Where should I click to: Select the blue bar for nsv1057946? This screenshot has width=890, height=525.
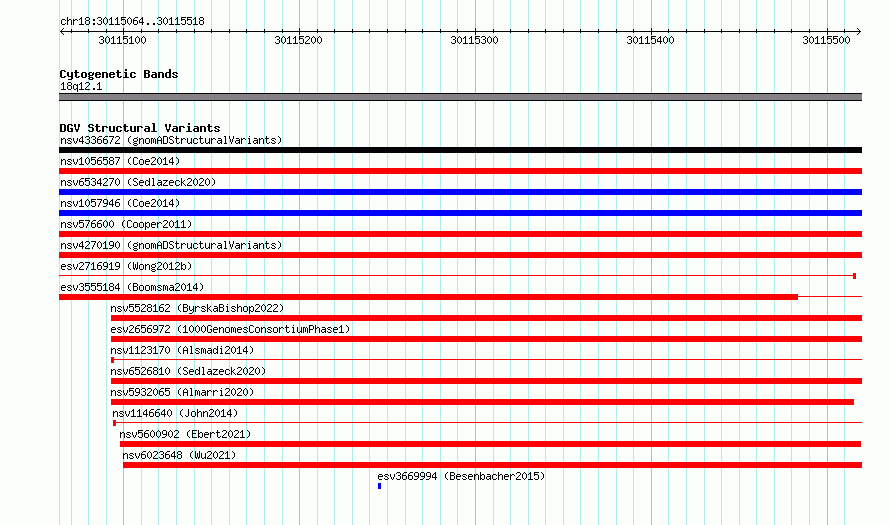click(460, 213)
